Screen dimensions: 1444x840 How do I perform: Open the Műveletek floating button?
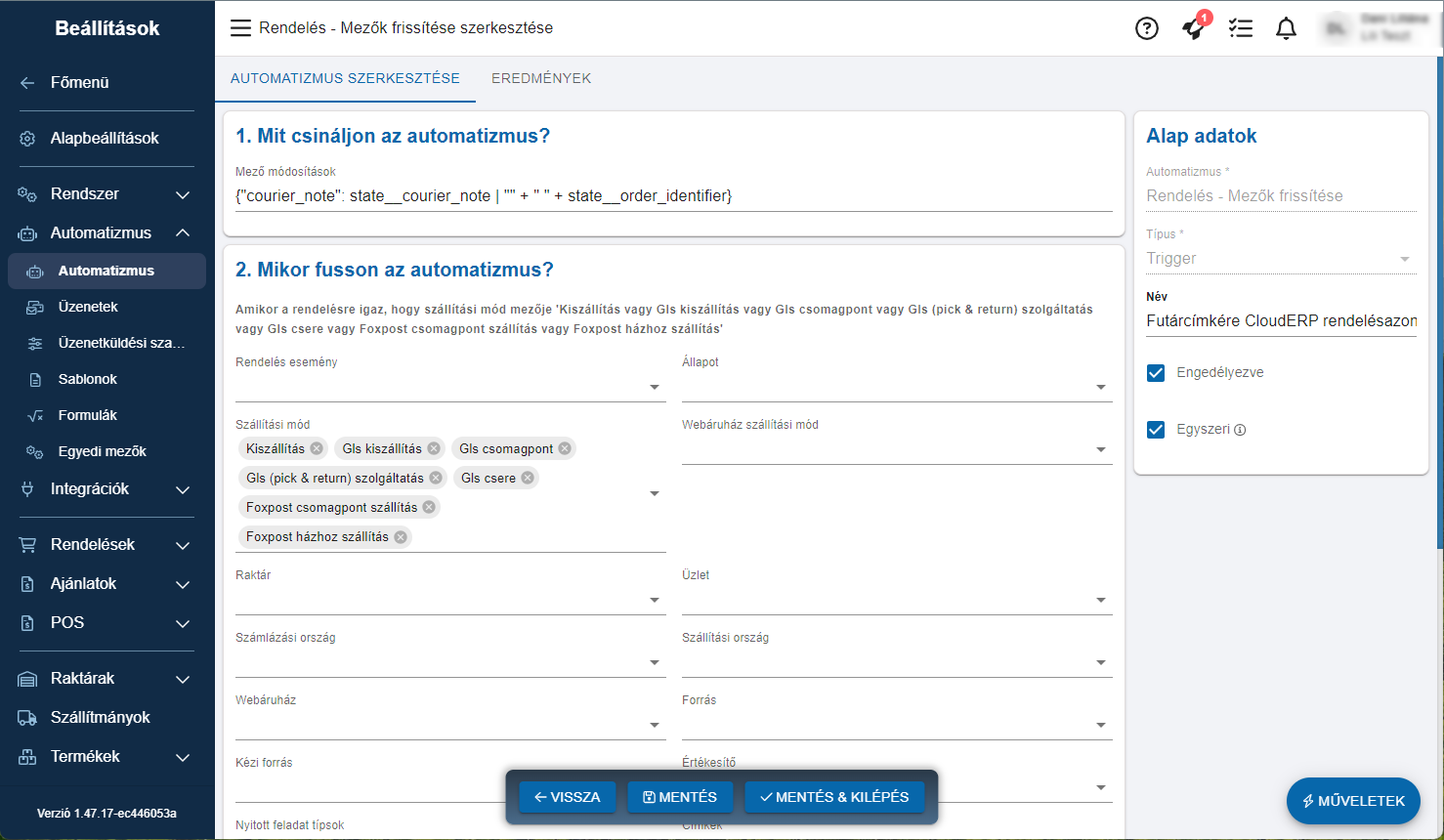pos(1353,801)
